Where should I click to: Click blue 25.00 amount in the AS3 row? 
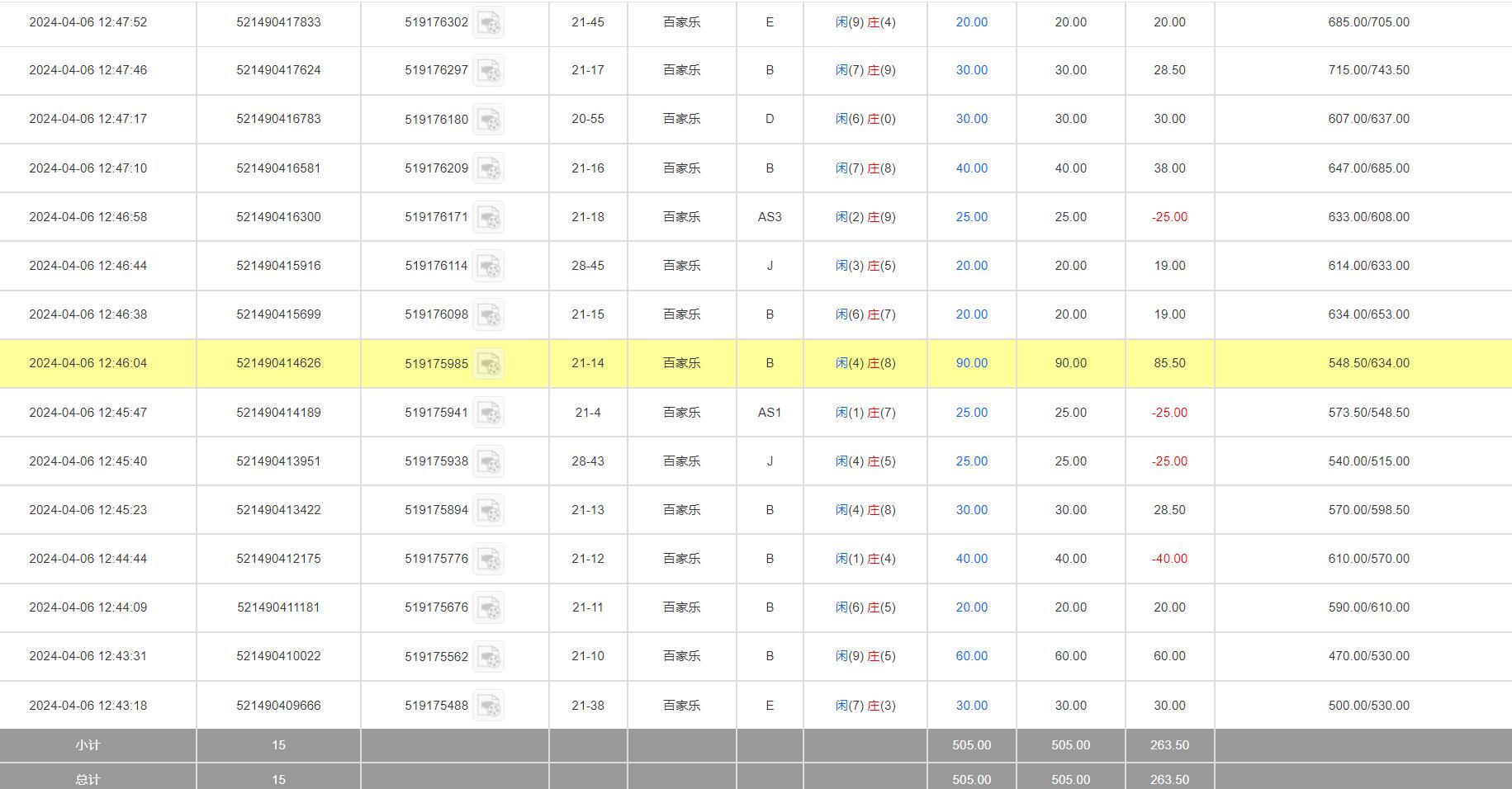tap(971, 217)
